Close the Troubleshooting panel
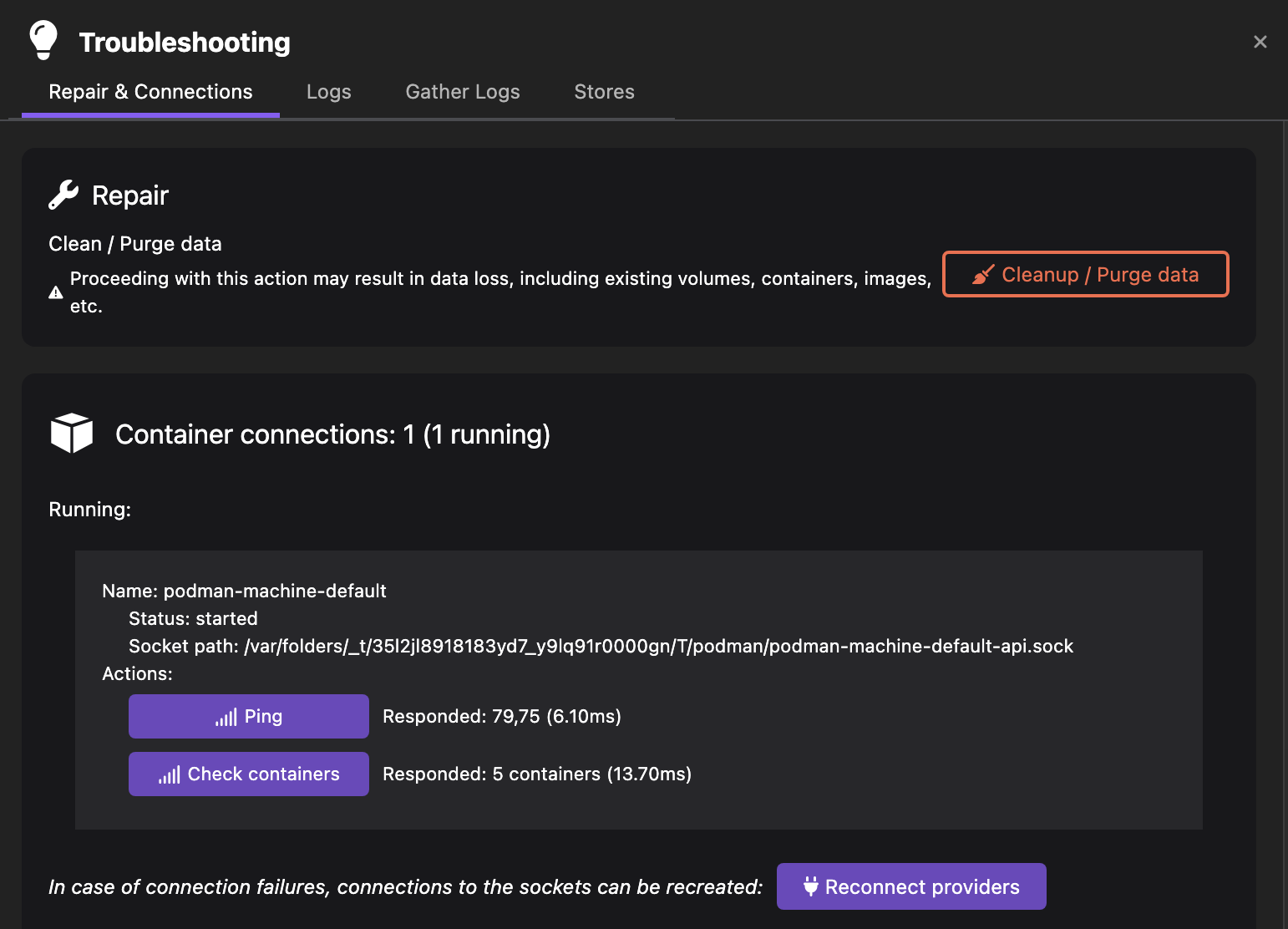The height and width of the screenshot is (929, 1288). (x=1260, y=42)
